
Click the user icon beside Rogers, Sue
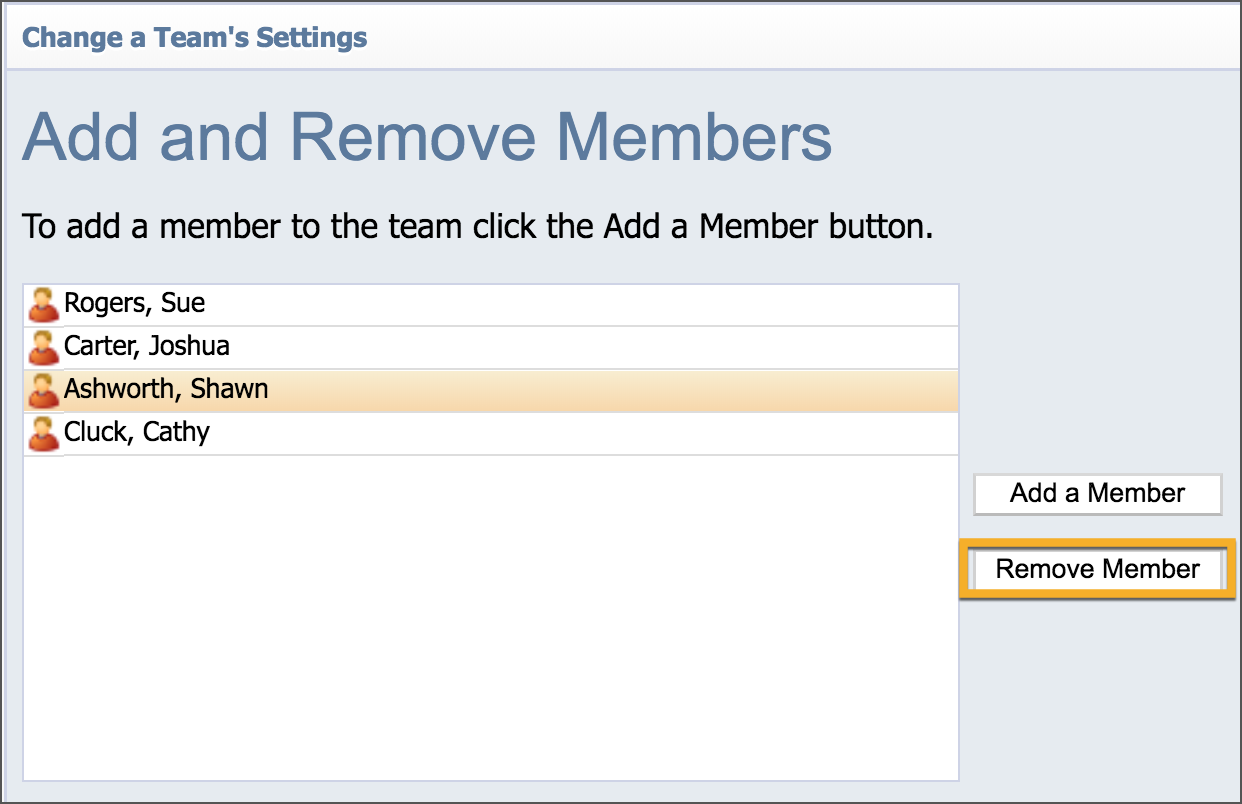[43, 305]
